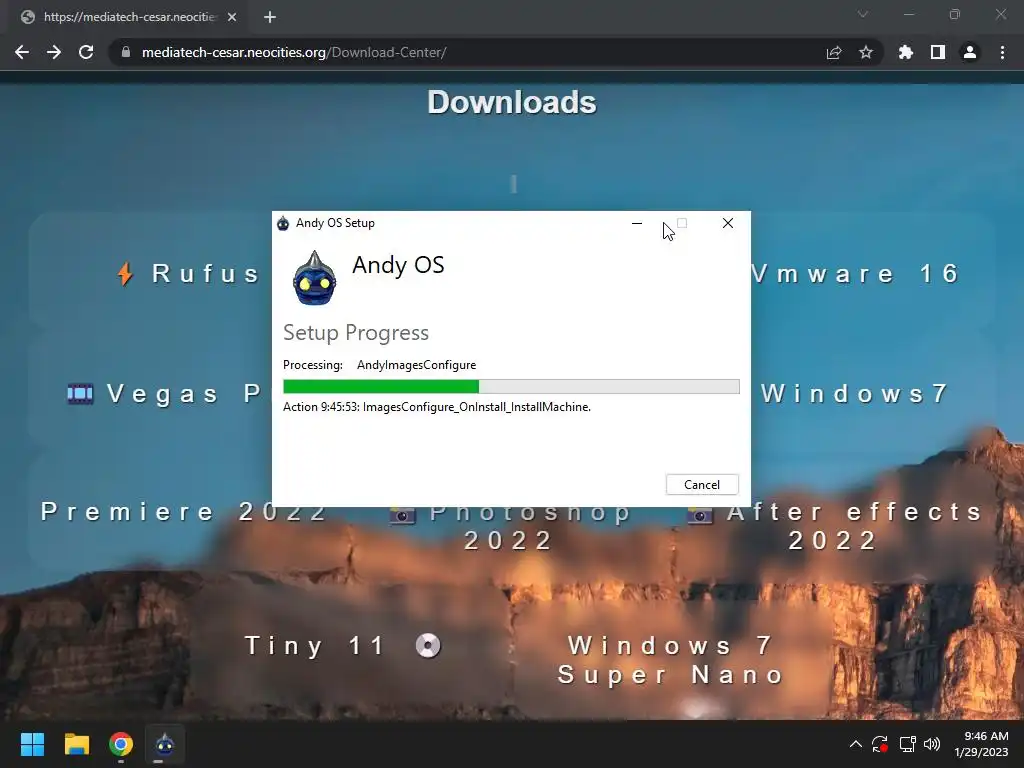This screenshot has width=1024, height=768.
Task: Close the mediatech-cesar tab
Action: click(232, 17)
